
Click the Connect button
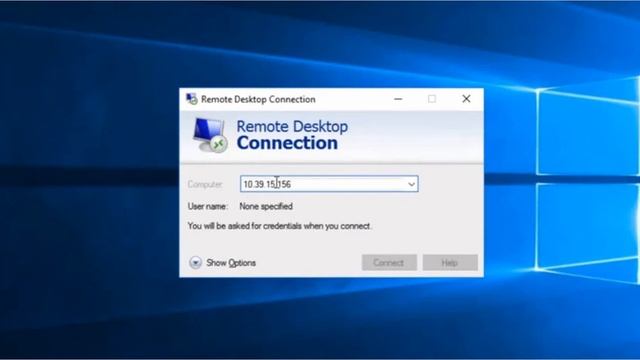[x=389, y=262]
